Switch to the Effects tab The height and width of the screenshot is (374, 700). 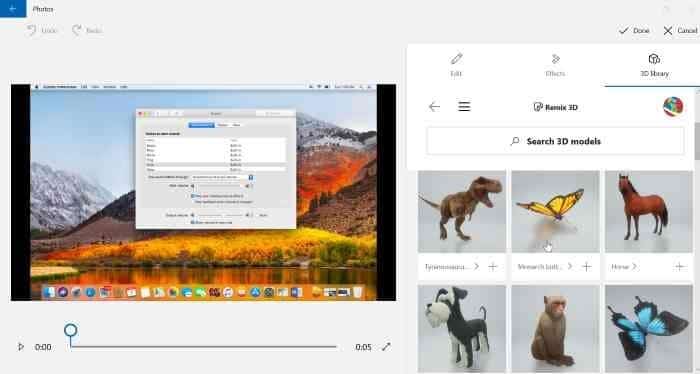555,65
